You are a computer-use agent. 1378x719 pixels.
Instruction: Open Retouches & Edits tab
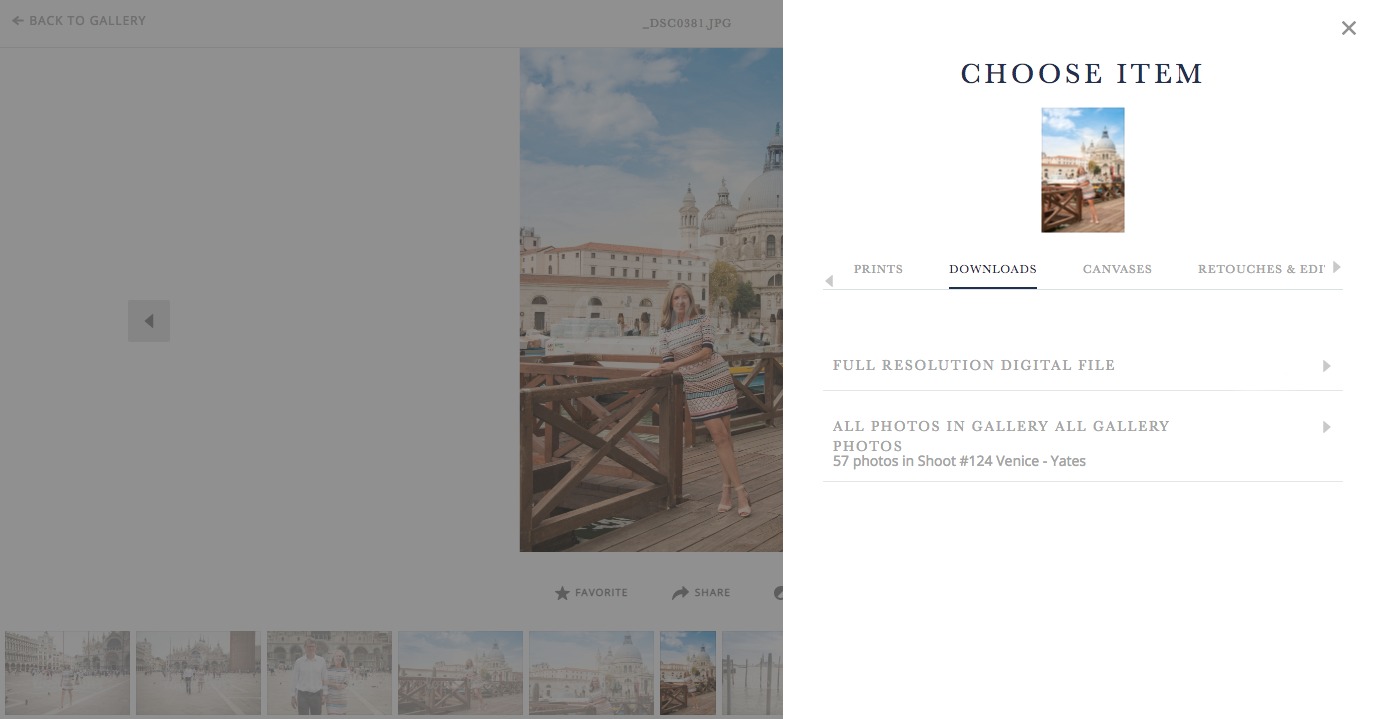coord(1261,269)
